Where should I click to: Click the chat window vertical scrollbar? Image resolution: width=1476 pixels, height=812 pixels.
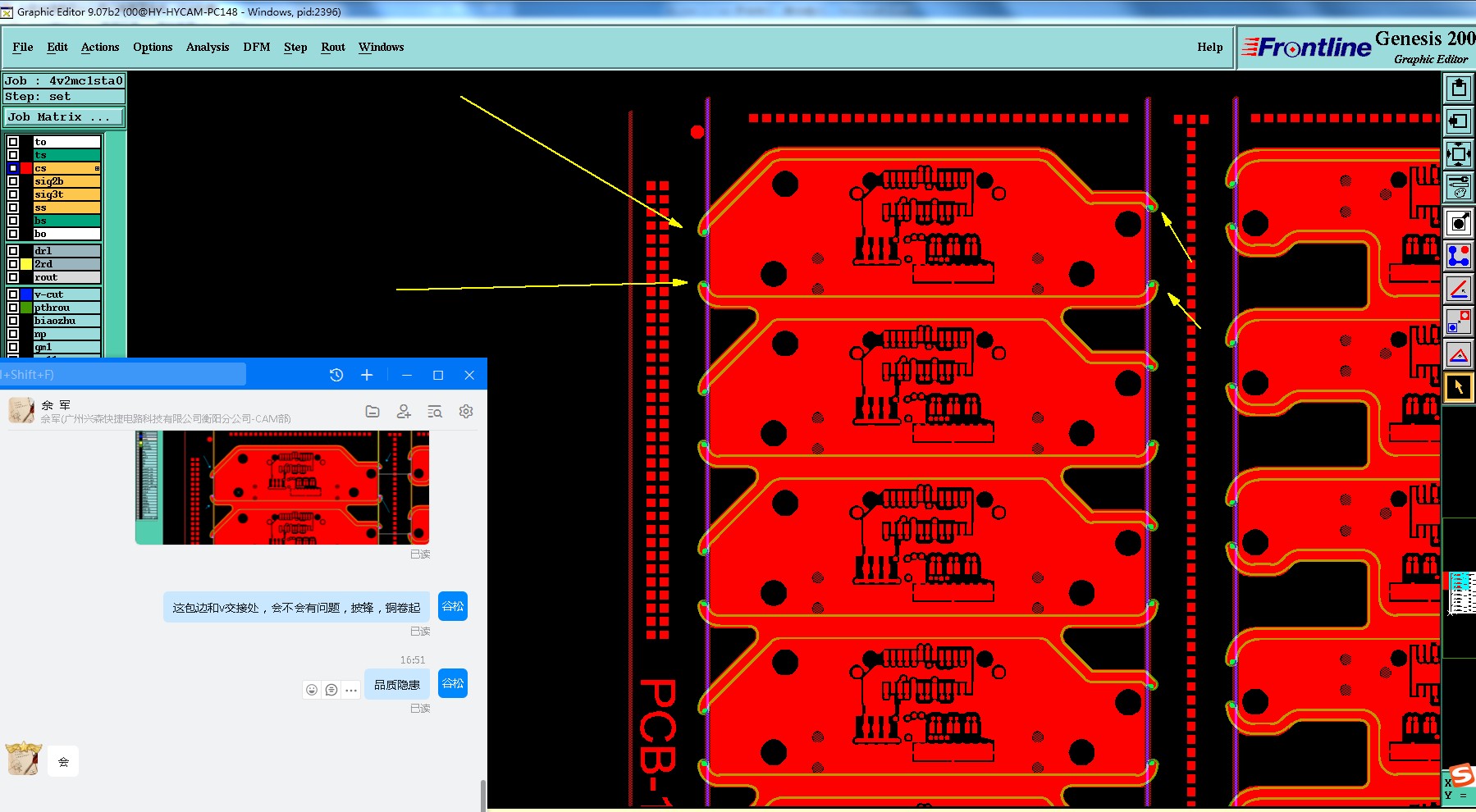pos(483,794)
